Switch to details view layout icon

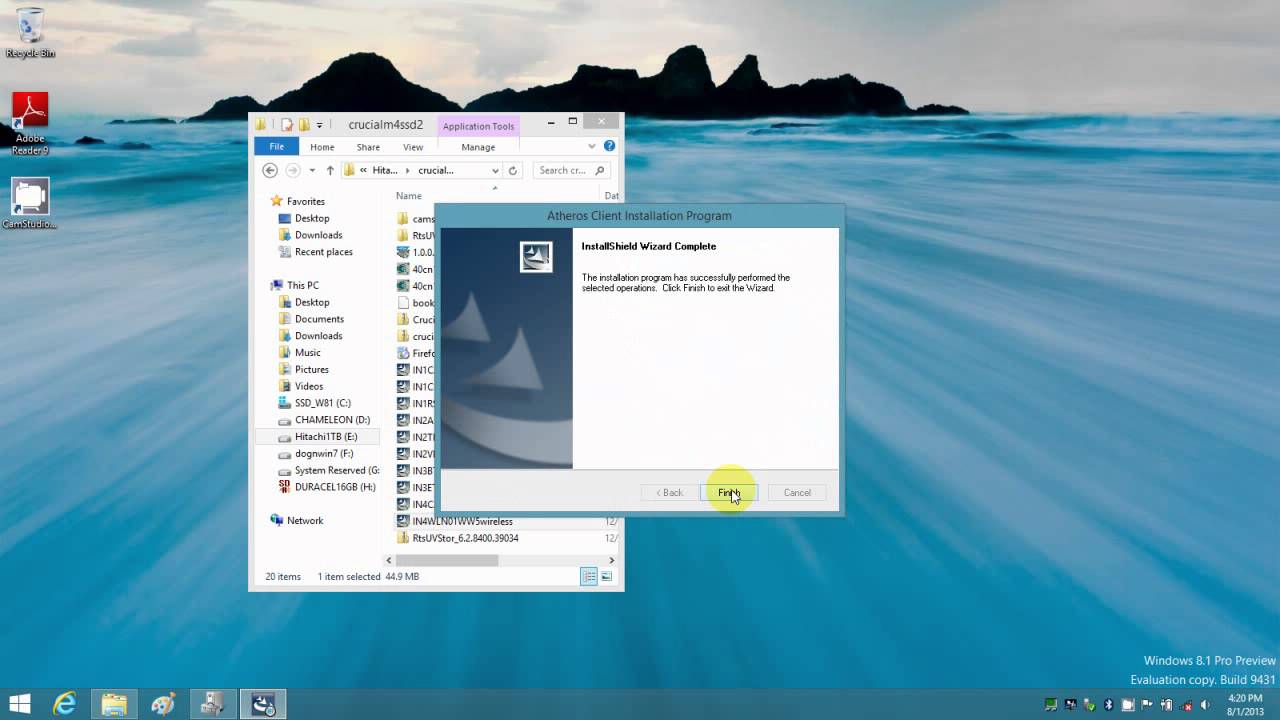(x=589, y=576)
